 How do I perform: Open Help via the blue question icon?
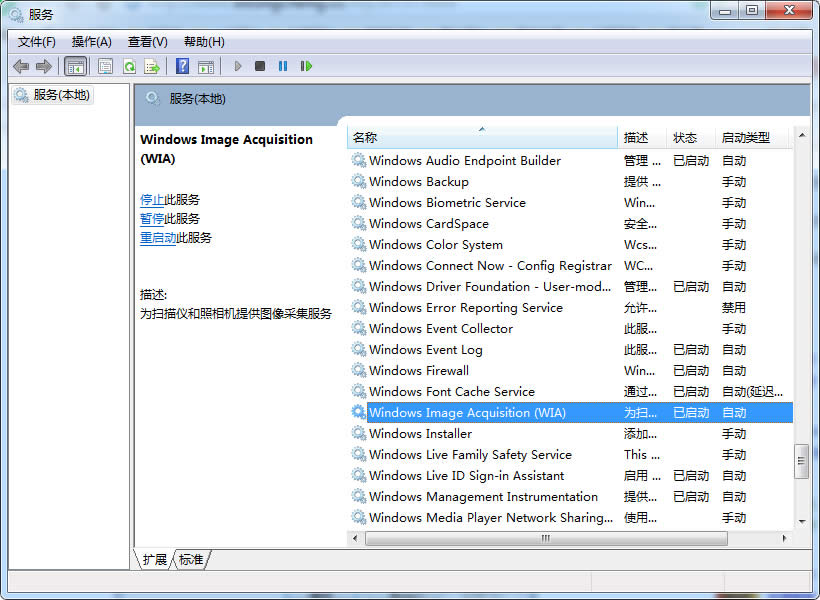pos(182,66)
